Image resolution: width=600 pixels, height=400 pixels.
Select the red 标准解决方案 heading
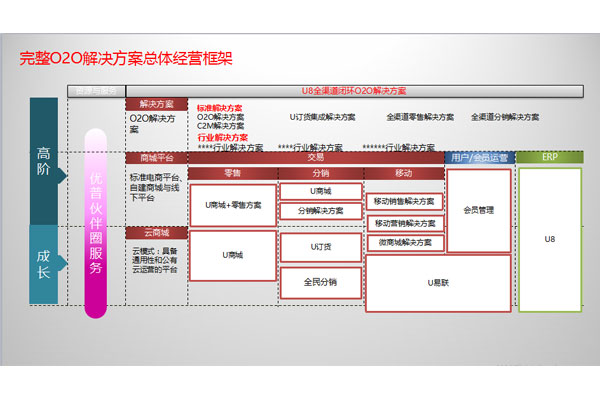220,108
